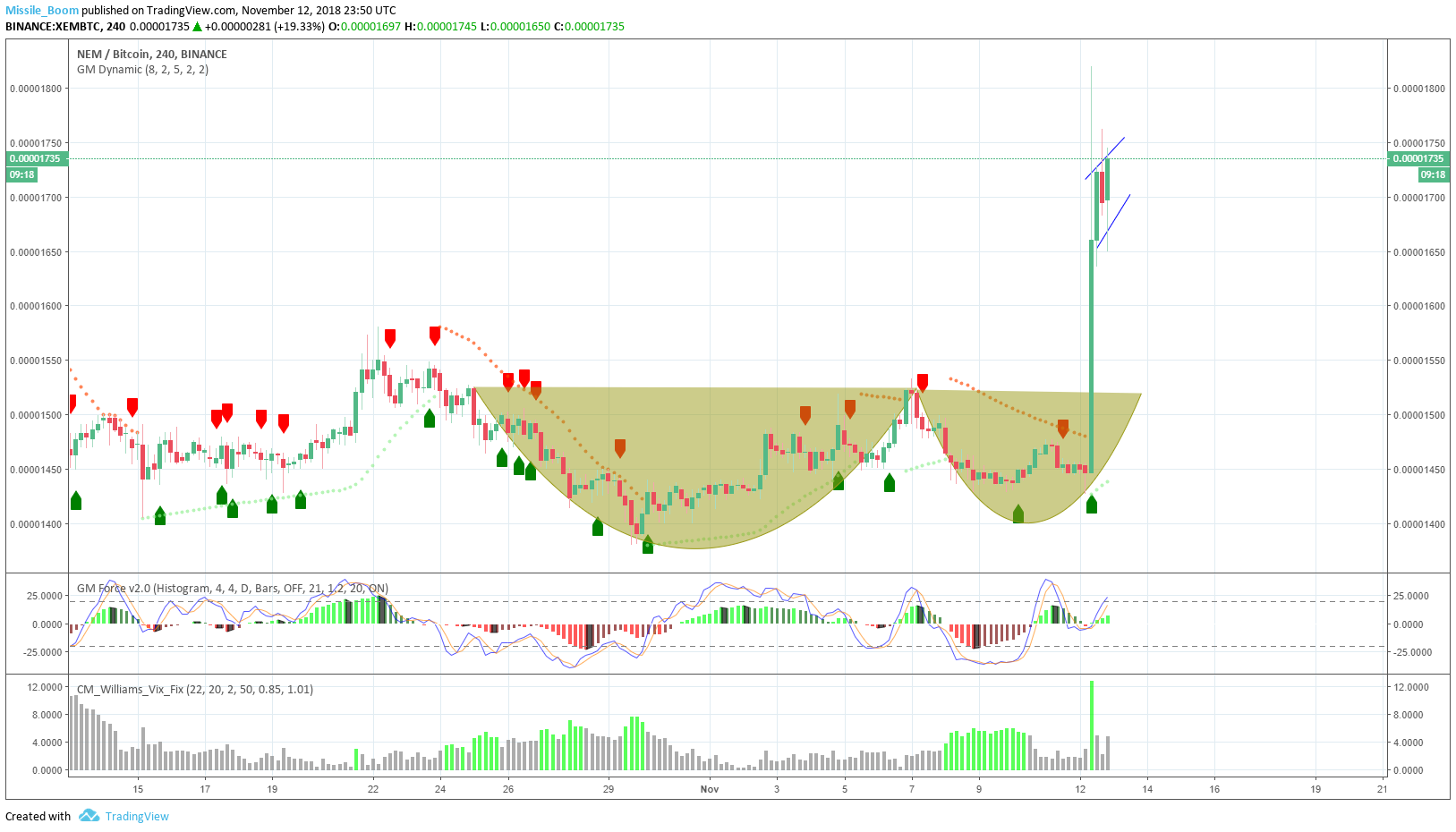This screenshot has height=832, width=1456.
Task: Click the tall green breakout candle on Nov 12
Action: (1092, 356)
